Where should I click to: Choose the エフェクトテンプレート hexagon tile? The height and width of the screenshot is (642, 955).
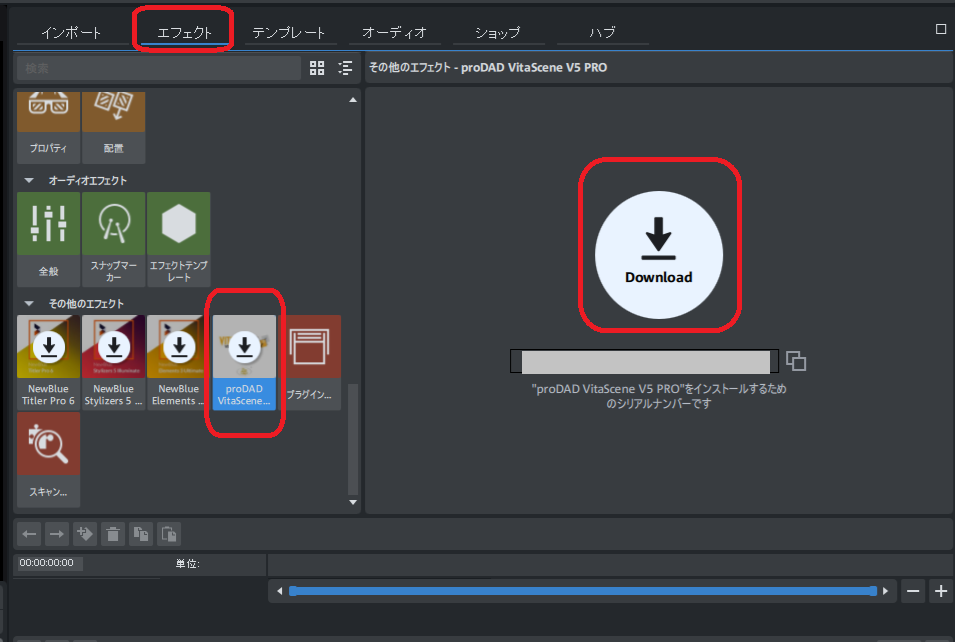[x=179, y=236]
